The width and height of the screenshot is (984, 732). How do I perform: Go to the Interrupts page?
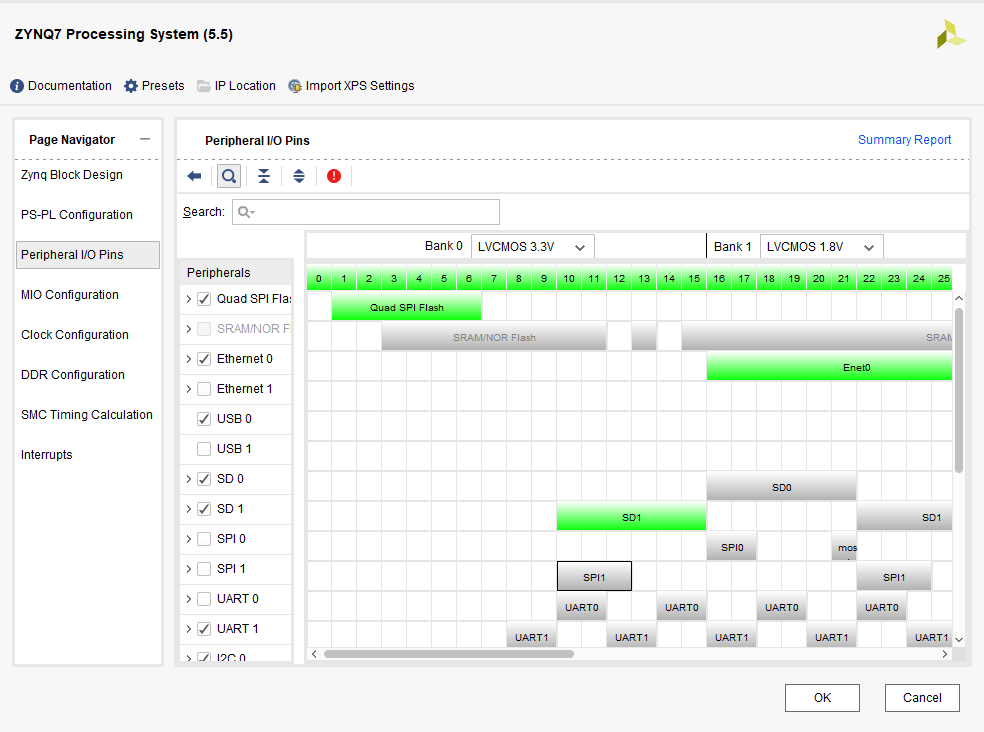[x=46, y=455]
